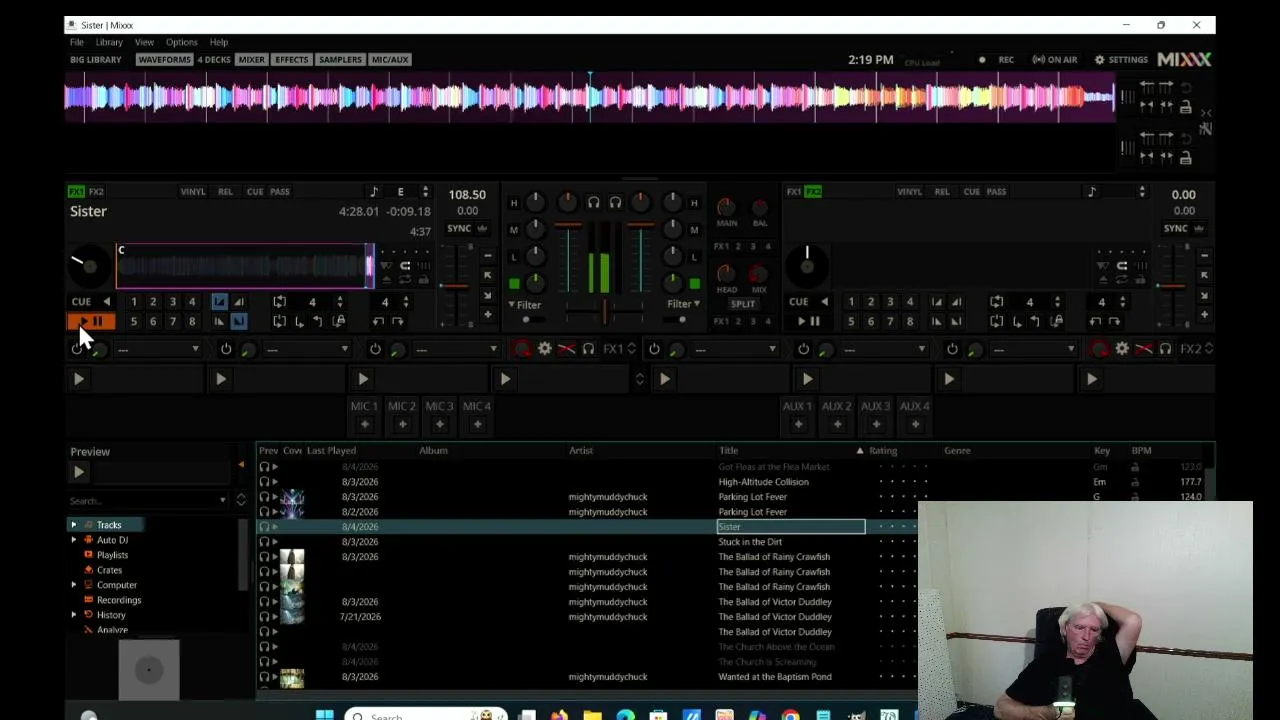The width and height of the screenshot is (1280, 720).
Task: Click deck 1 play/pause button
Action: (x=91, y=321)
